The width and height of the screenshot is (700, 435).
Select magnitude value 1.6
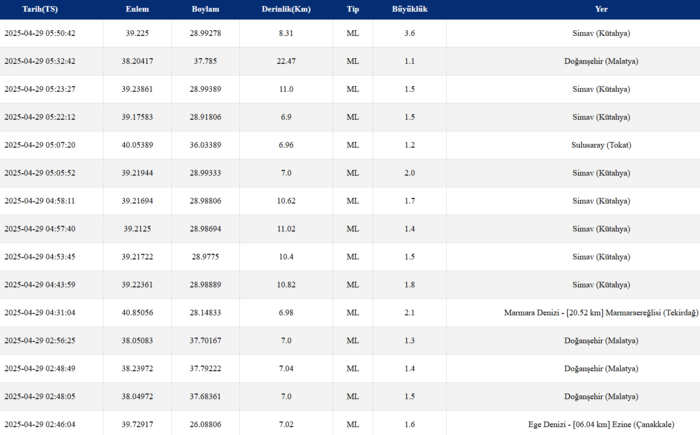click(x=410, y=424)
